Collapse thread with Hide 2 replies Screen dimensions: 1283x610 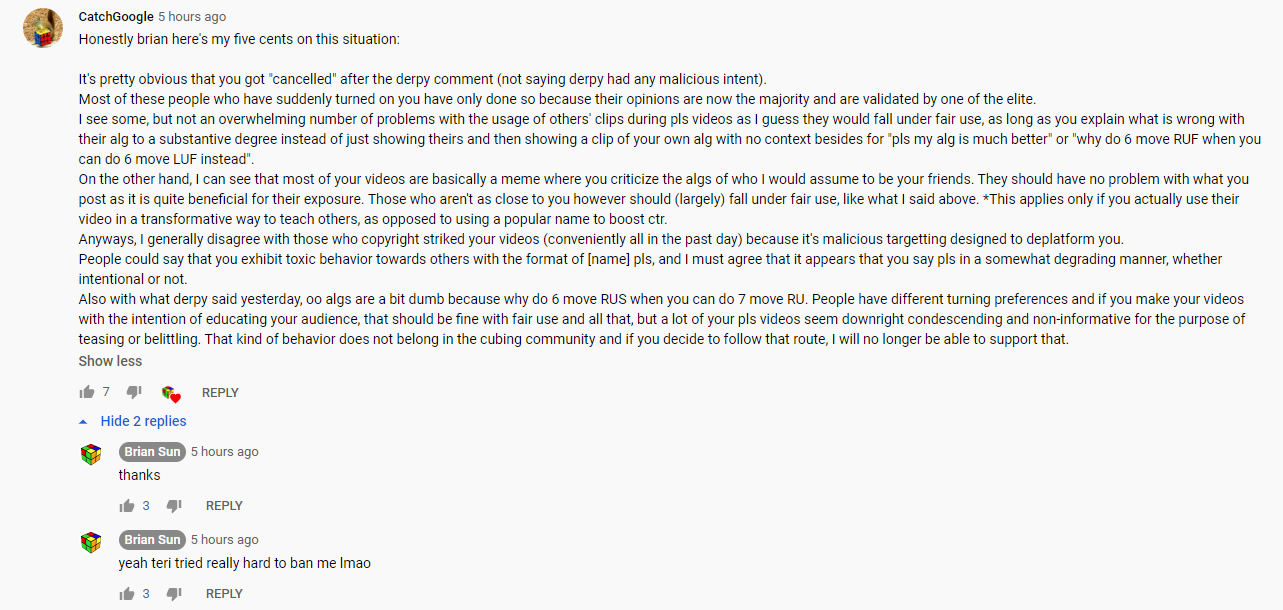point(143,421)
